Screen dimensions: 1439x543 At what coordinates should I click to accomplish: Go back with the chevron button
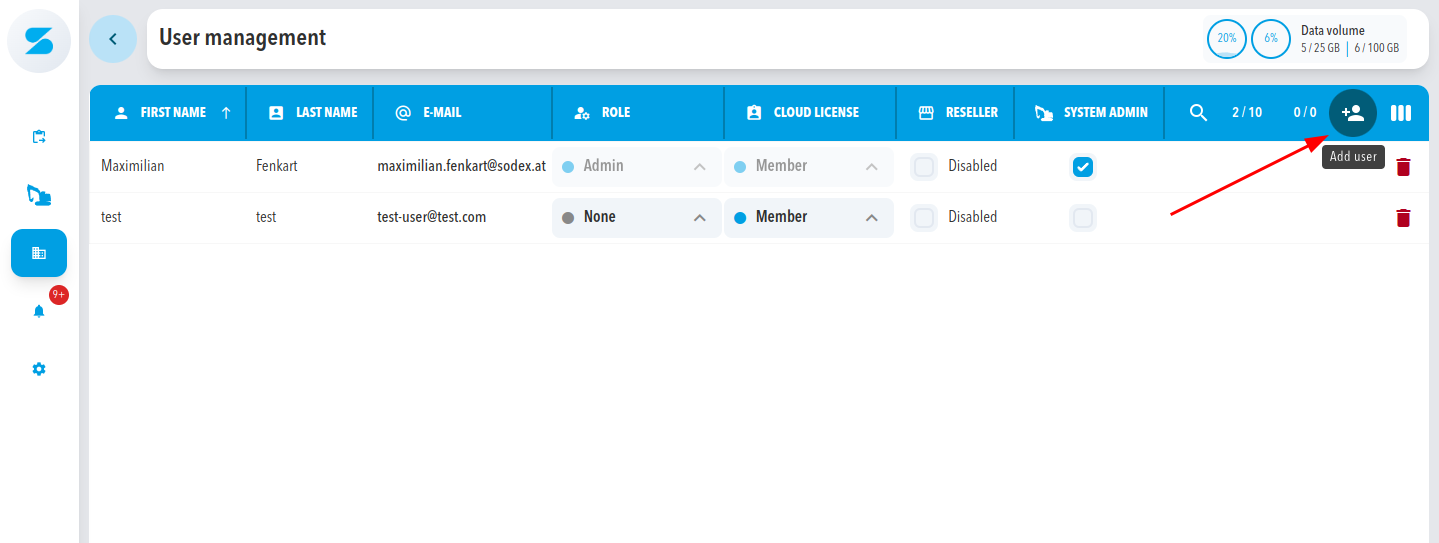click(113, 39)
